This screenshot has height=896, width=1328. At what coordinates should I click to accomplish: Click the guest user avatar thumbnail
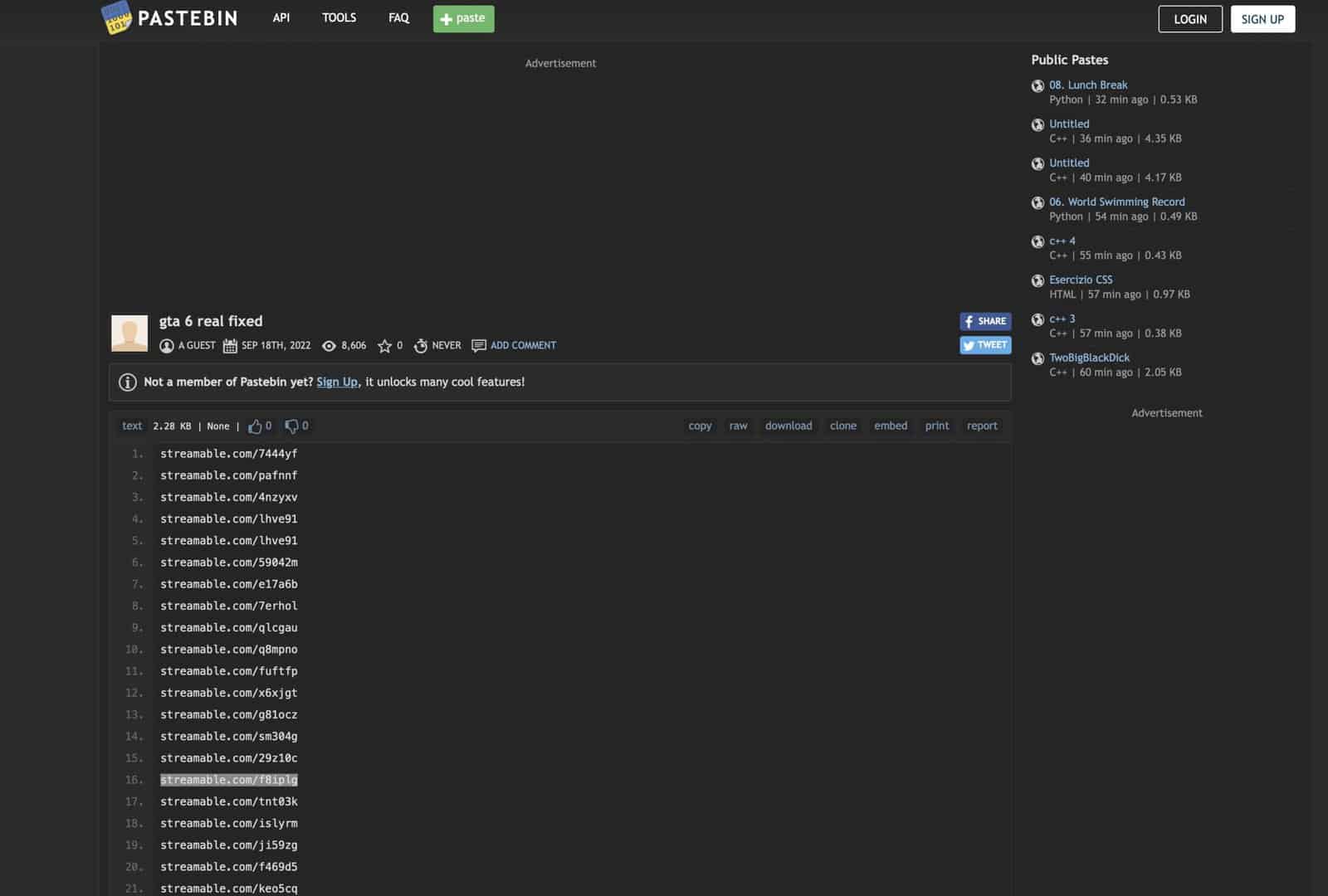coord(129,334)
